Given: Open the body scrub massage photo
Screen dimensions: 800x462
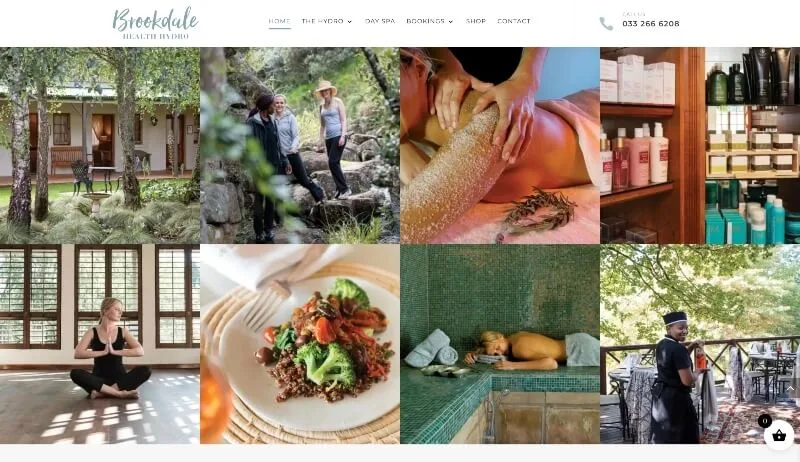Looking at the screenshot, I should pos(500,145).
